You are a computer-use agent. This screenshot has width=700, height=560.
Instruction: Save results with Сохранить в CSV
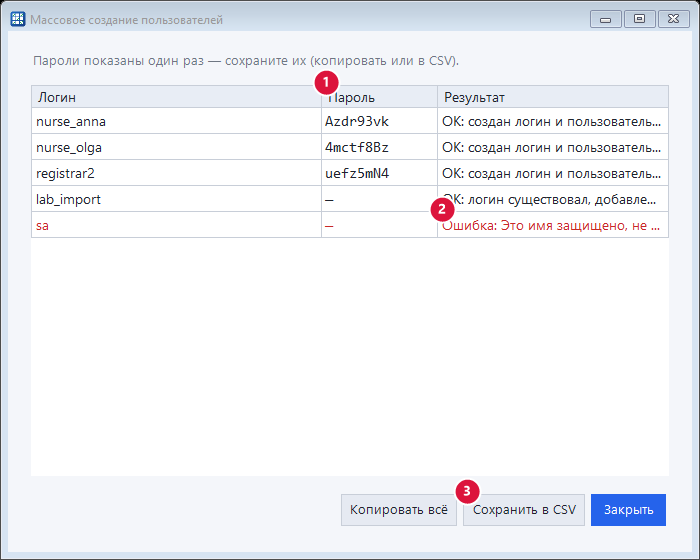[x=524, y=510]
